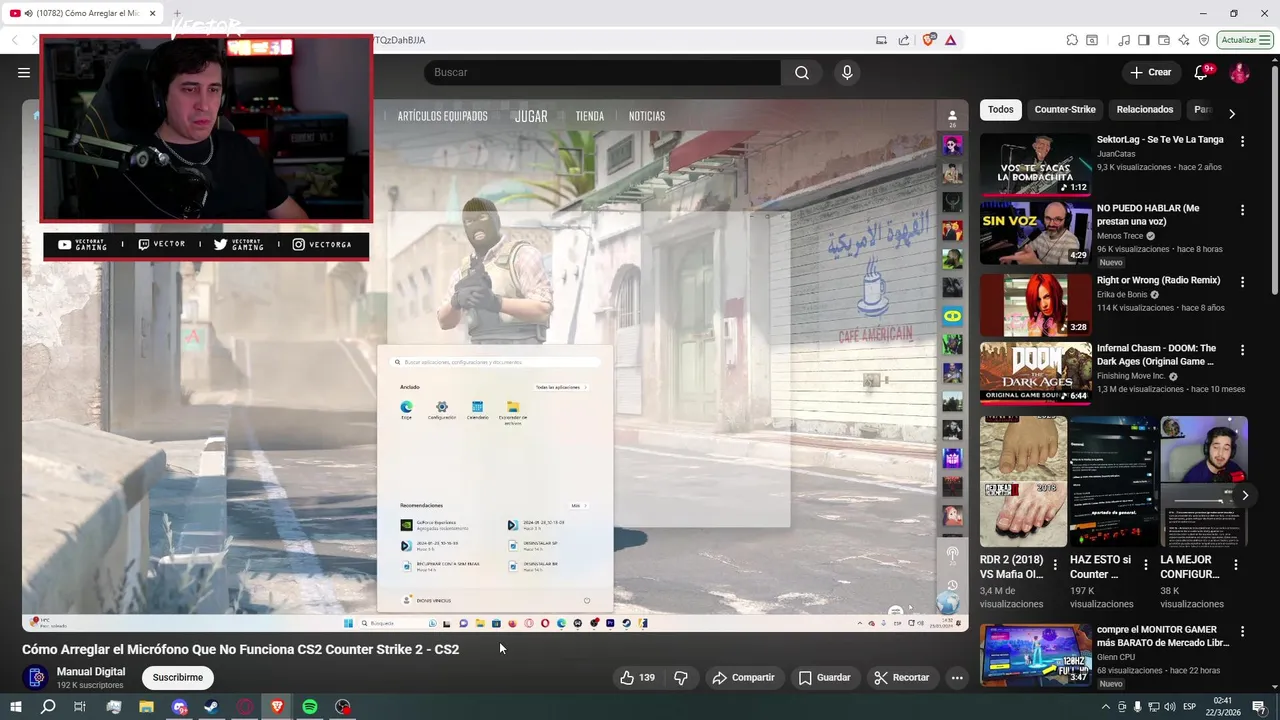The image size is (1280, 720).
Task: Click TIENDA tab in the CS2 video
Action: [590, 116]
